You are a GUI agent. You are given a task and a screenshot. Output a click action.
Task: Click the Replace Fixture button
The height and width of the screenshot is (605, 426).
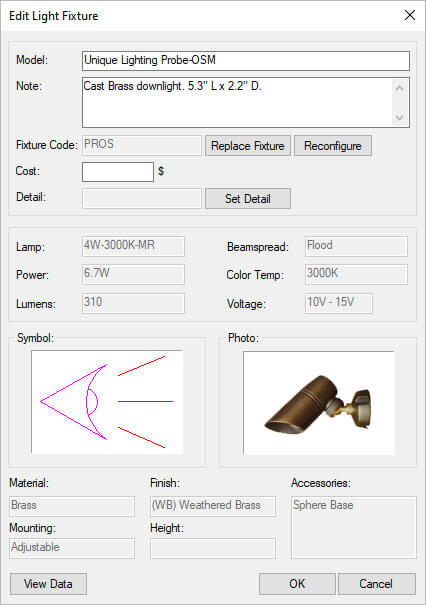(248, 145)
